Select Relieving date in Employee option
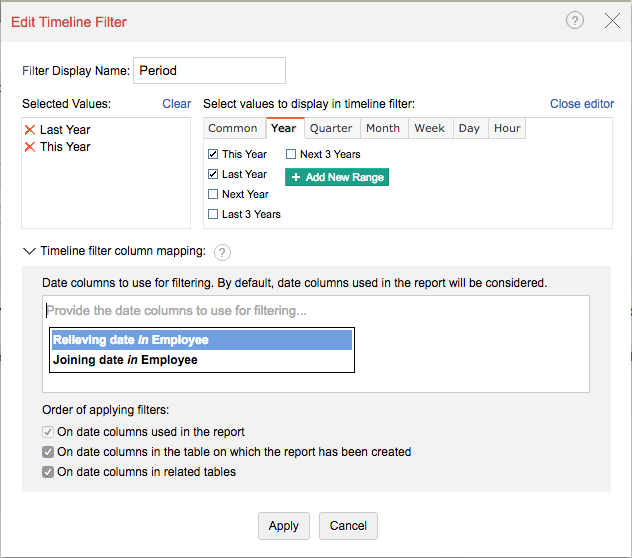The height and width of the screenshot is (558, 632). pyautogui.click(x=202, y=340)
